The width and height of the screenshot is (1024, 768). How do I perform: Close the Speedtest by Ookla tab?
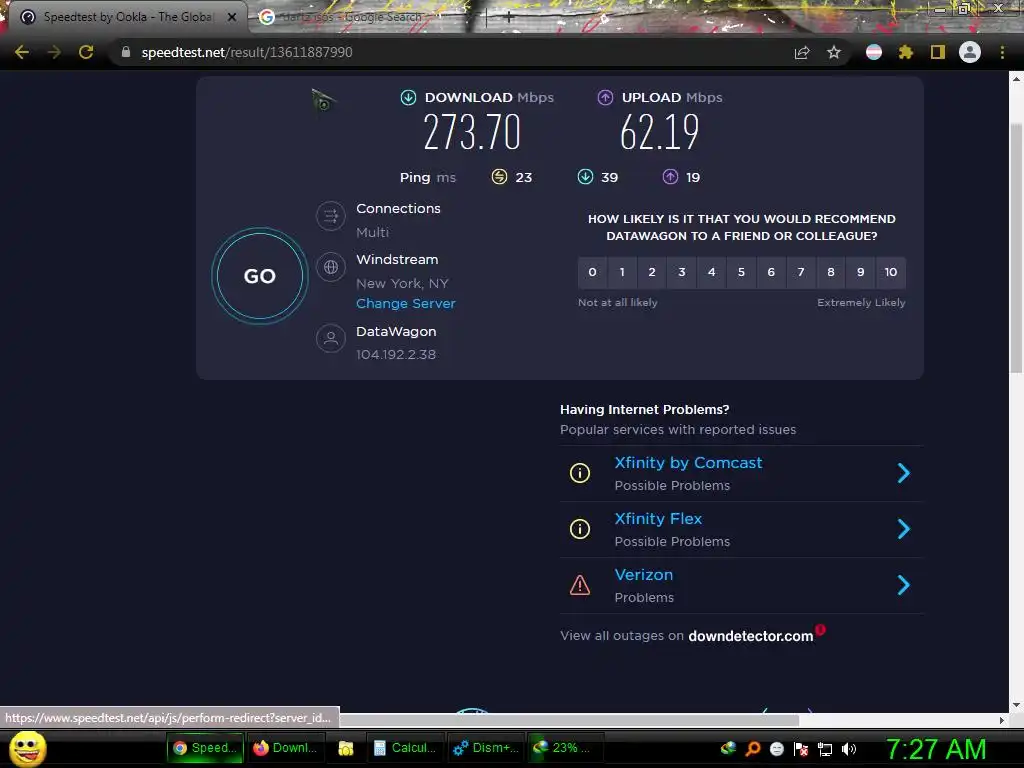pos(232,18)
